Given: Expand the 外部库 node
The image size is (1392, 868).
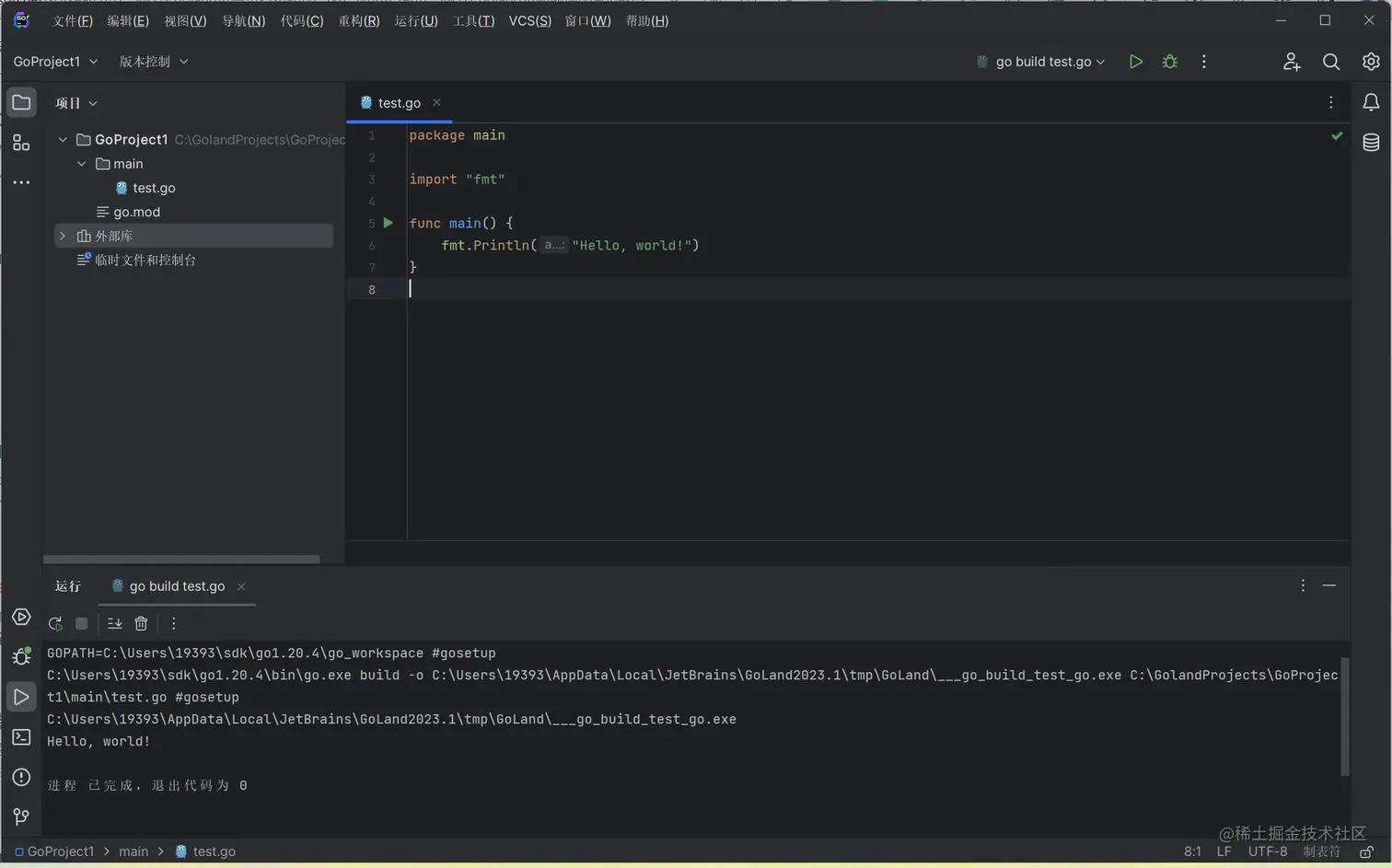Looking at the screenshot, I should tap(63, 236).
